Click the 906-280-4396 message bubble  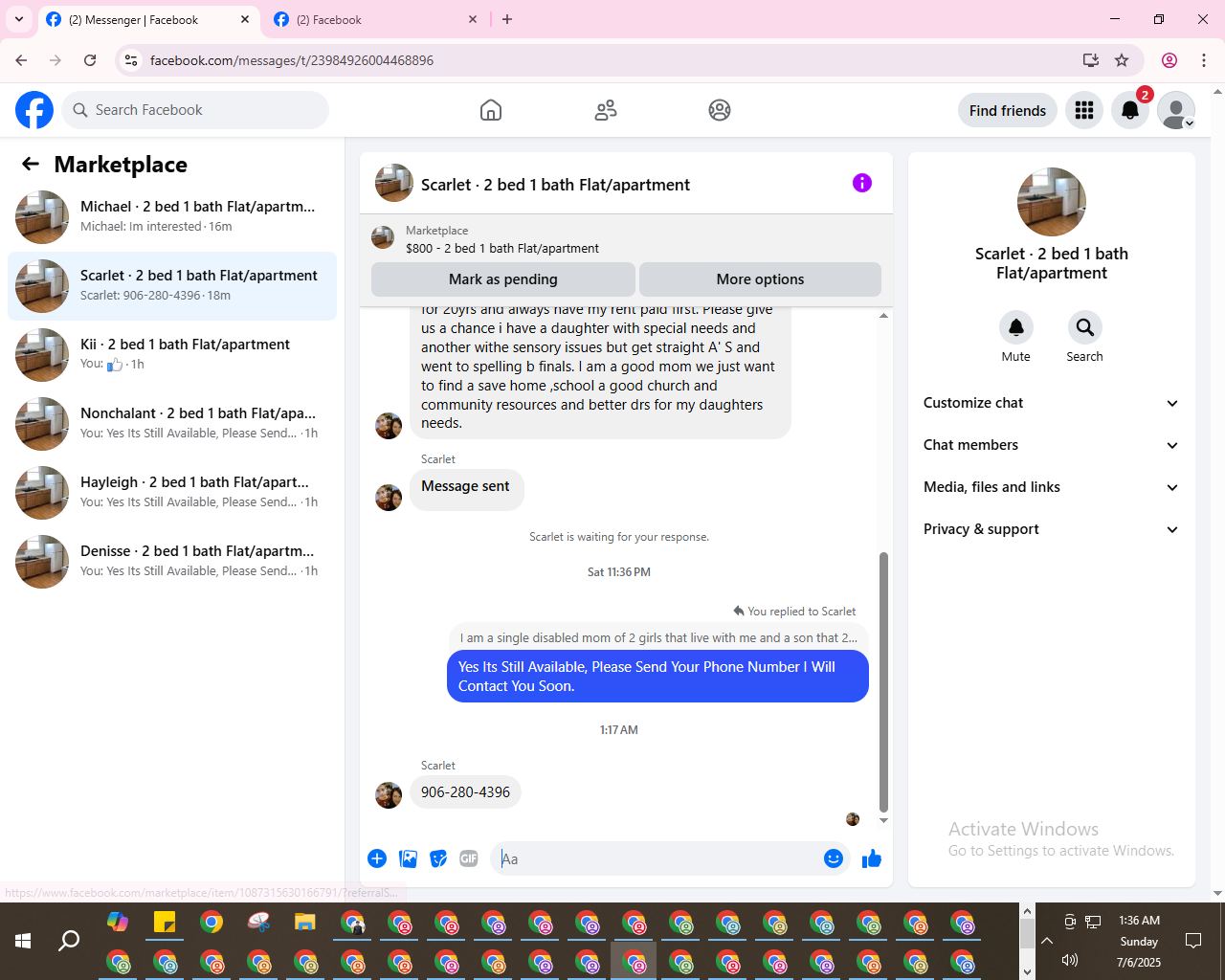coord(465,792)
